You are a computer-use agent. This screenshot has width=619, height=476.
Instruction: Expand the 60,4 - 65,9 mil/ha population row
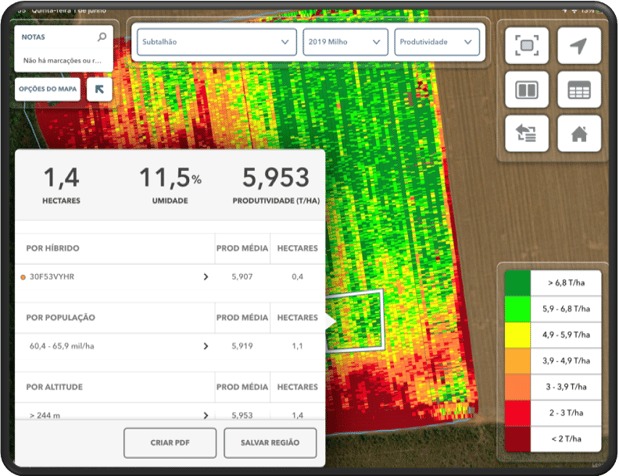point(206,346)
